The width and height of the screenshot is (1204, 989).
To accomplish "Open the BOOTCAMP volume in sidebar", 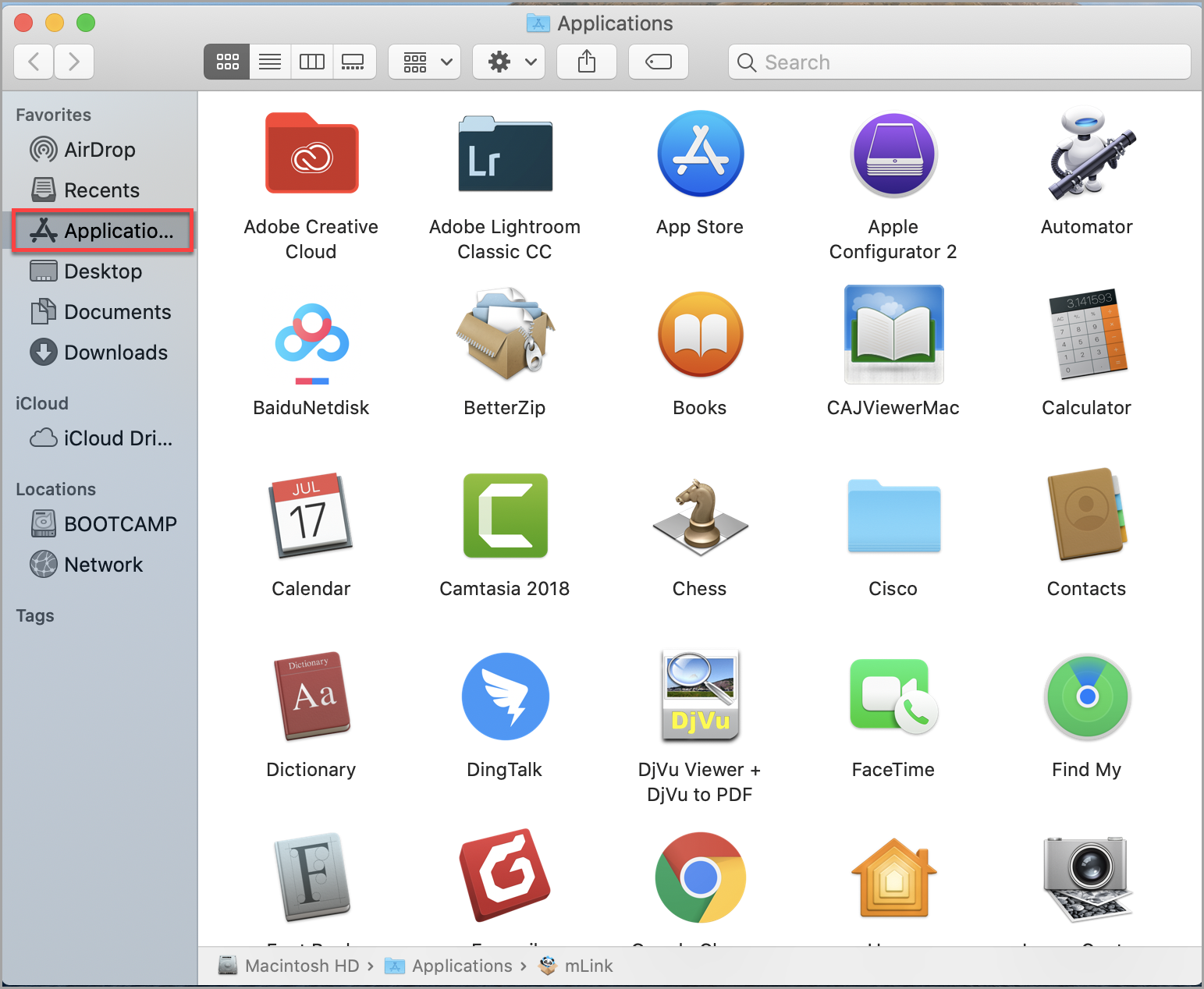I will (x=100, y=524).
